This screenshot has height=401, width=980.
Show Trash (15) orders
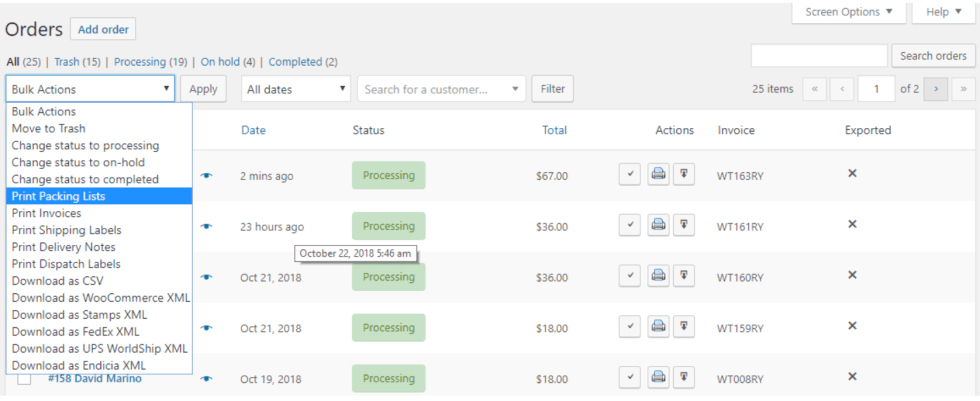77,62
